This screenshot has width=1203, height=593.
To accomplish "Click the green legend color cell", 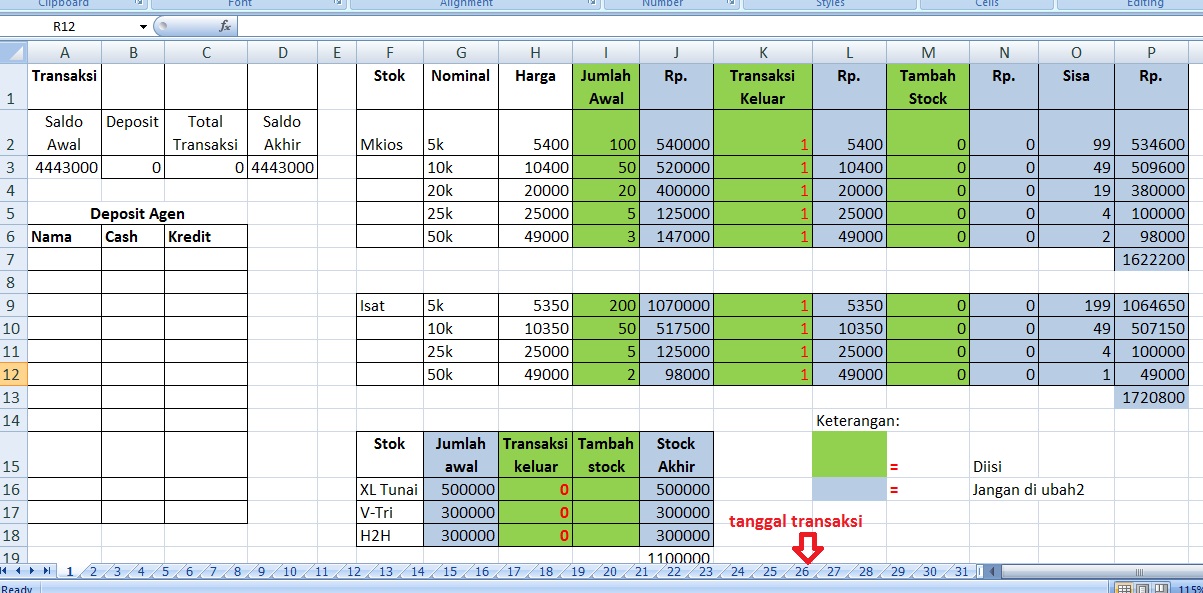I will pyautogui.click(x=849, y=455).
